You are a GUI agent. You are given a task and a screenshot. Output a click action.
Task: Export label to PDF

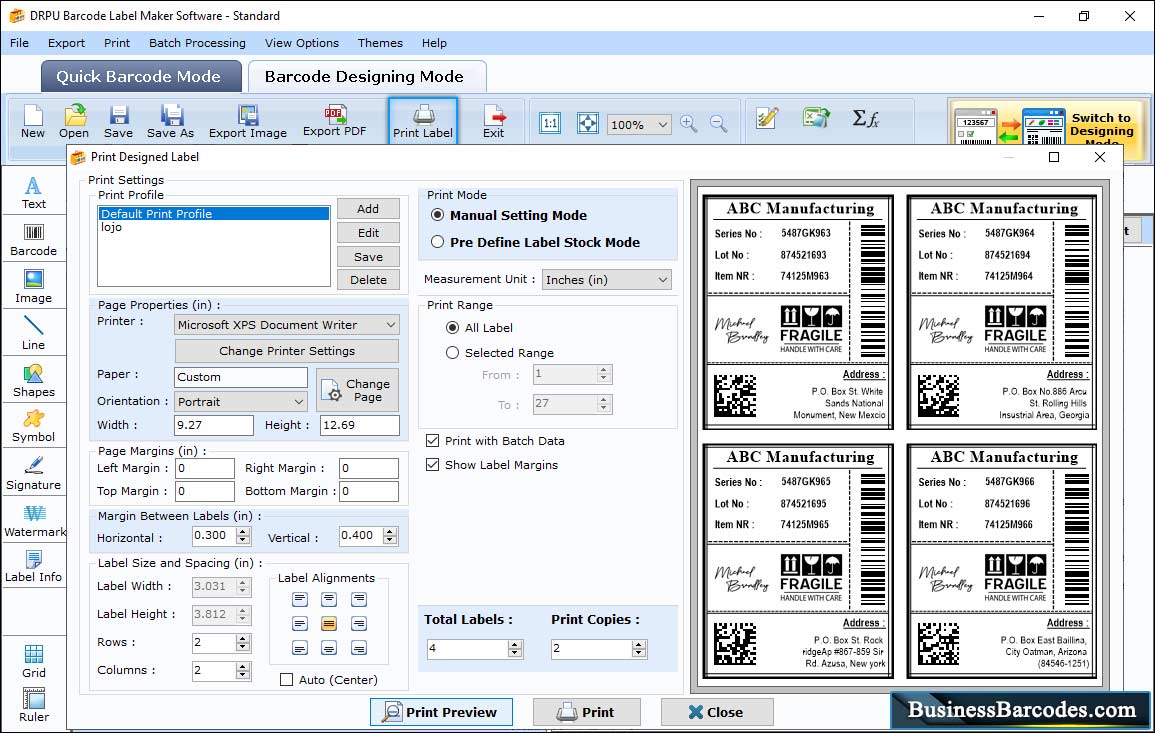(334, 122)
